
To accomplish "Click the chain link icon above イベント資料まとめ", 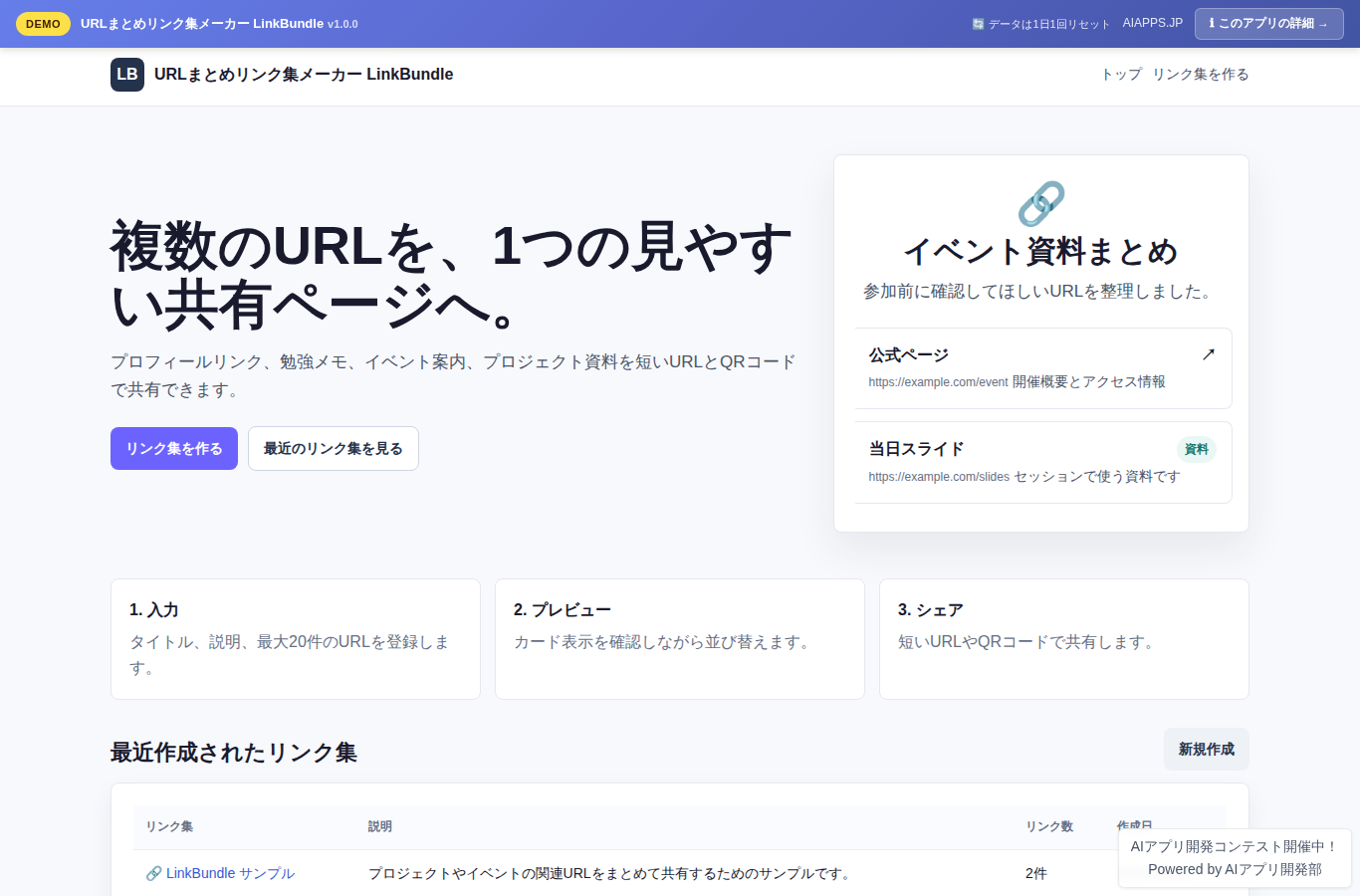I will point(1041,204).
